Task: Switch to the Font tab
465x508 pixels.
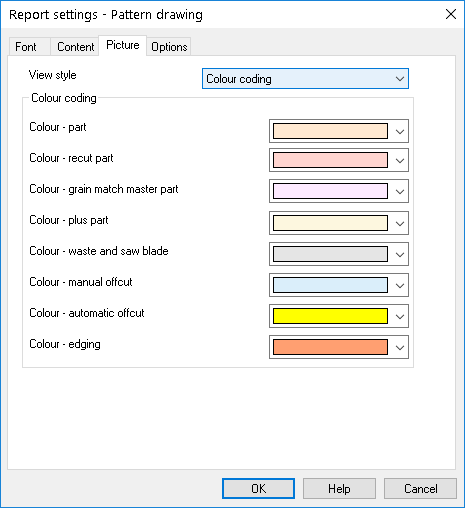Action: tap(26, 47)
